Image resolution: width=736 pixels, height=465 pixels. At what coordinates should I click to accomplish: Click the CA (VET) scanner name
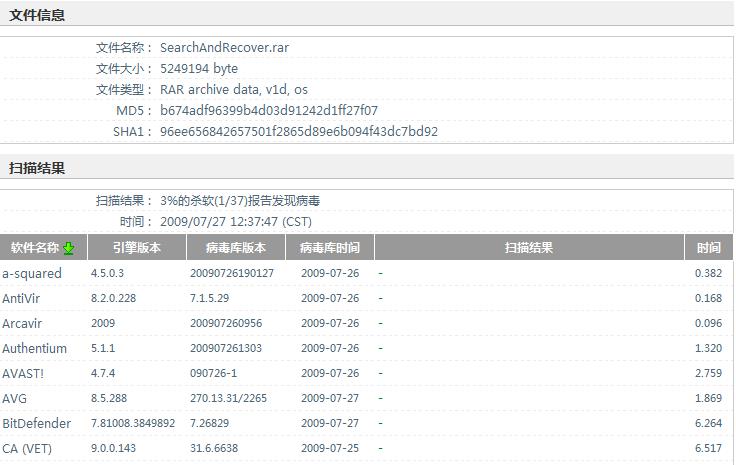27,448
